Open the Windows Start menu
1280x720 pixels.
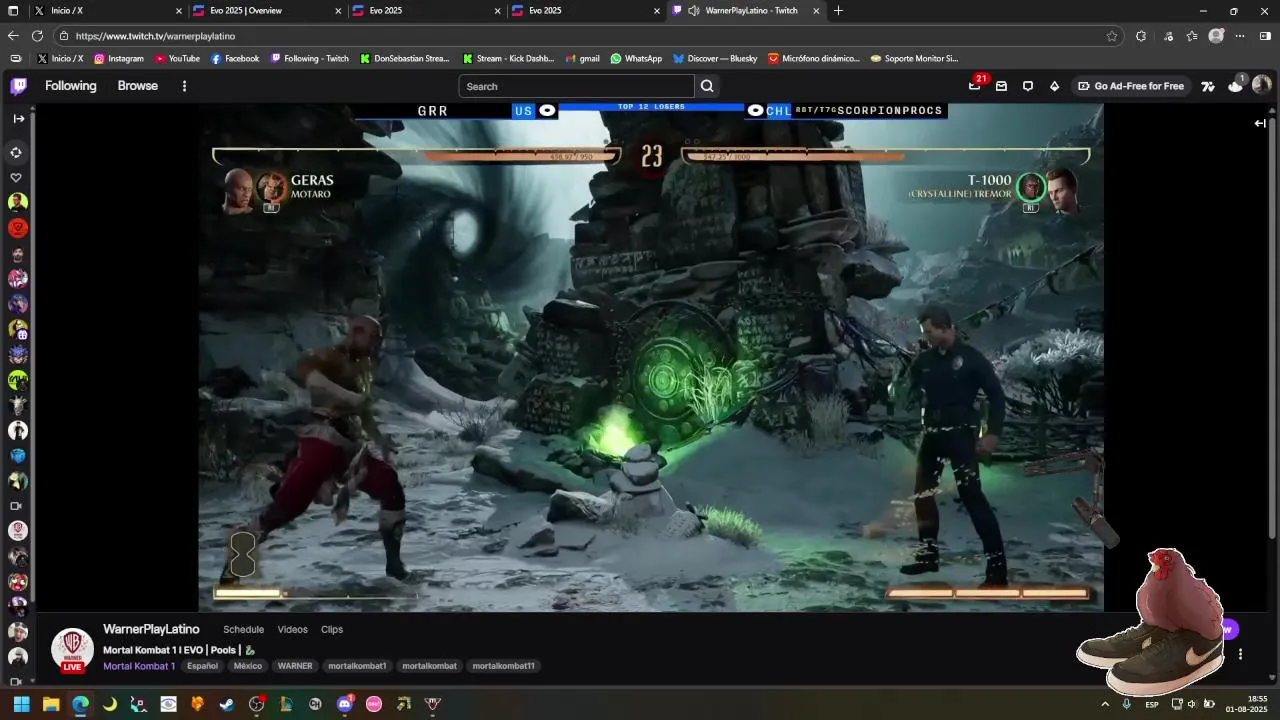click(21, 704)
